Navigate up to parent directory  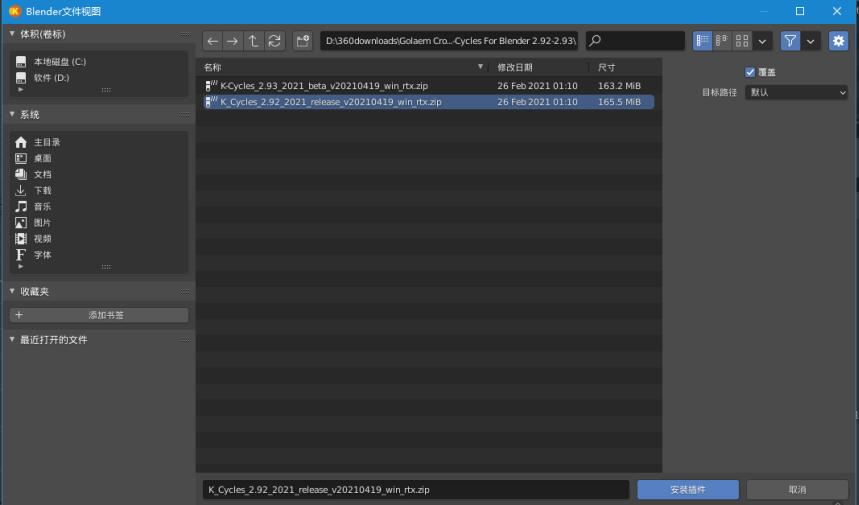click(x=253, y=41)
